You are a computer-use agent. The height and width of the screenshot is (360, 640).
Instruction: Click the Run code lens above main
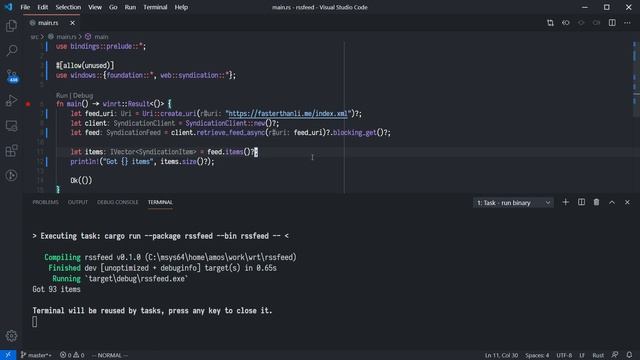[62, 95]
